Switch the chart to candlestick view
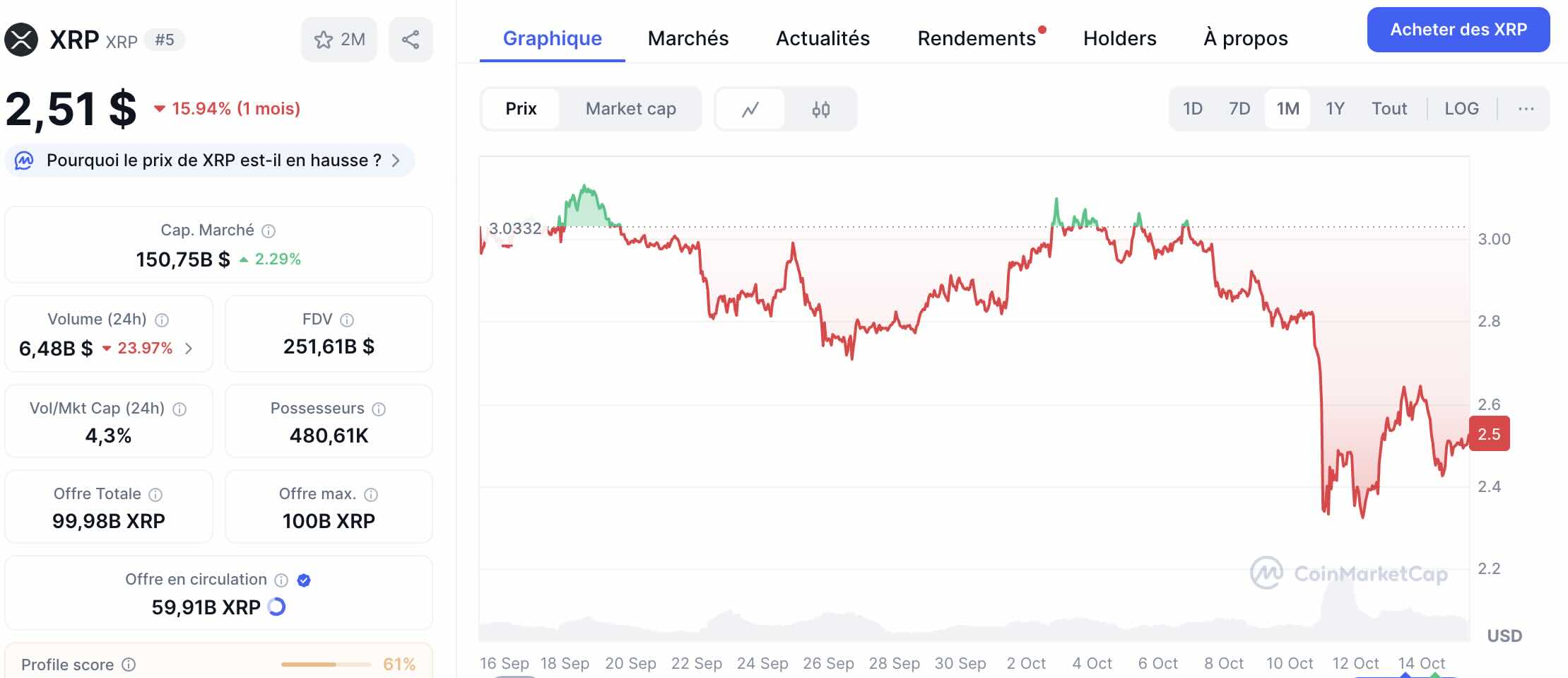This screenshot has height=678, width=1568. coord(820,109)
